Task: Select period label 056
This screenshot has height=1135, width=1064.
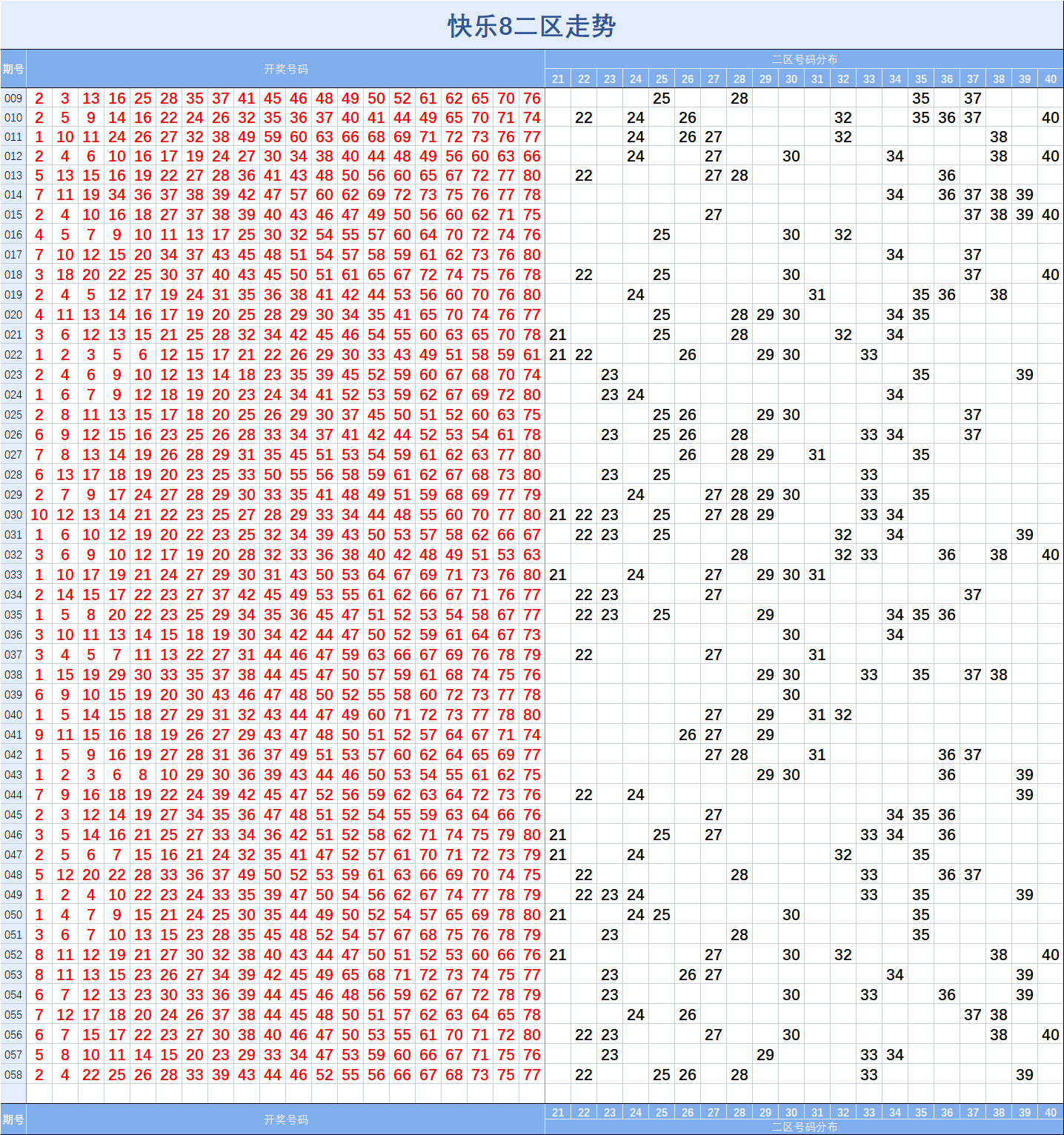Action: (x=13, y=1035)
